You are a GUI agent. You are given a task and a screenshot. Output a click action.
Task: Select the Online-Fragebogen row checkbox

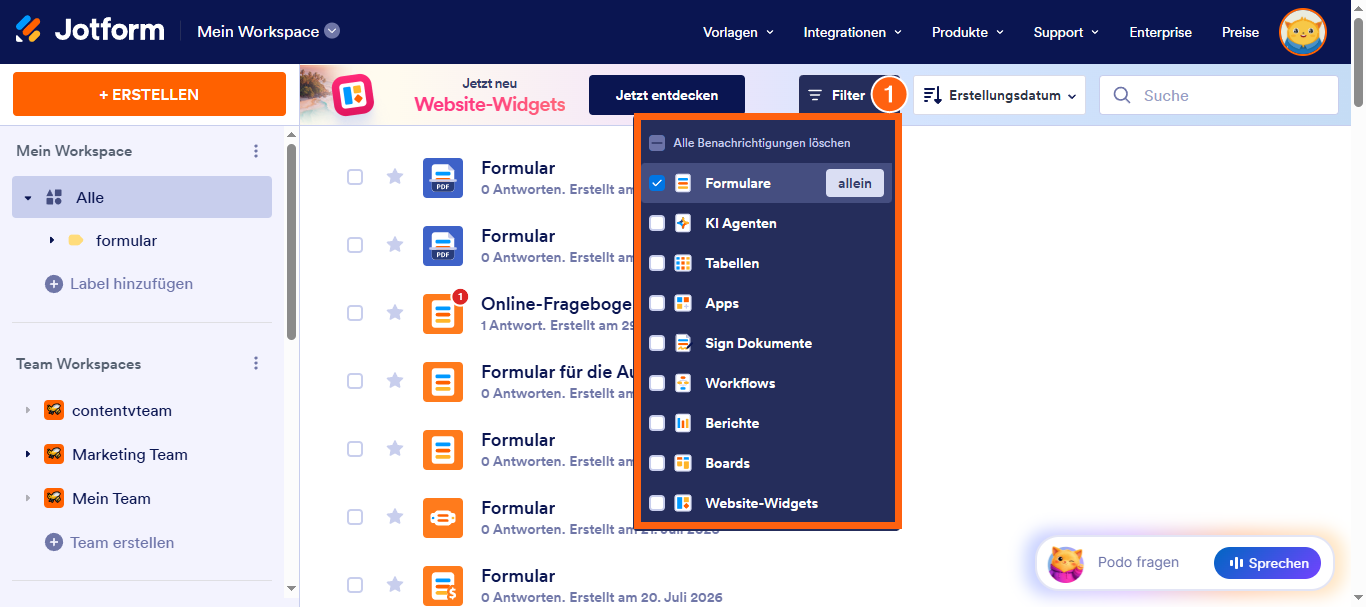[355, 313]
